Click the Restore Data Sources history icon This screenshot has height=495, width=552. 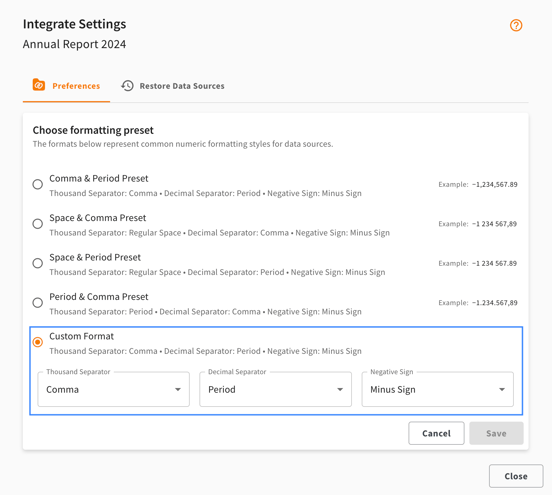127,86
